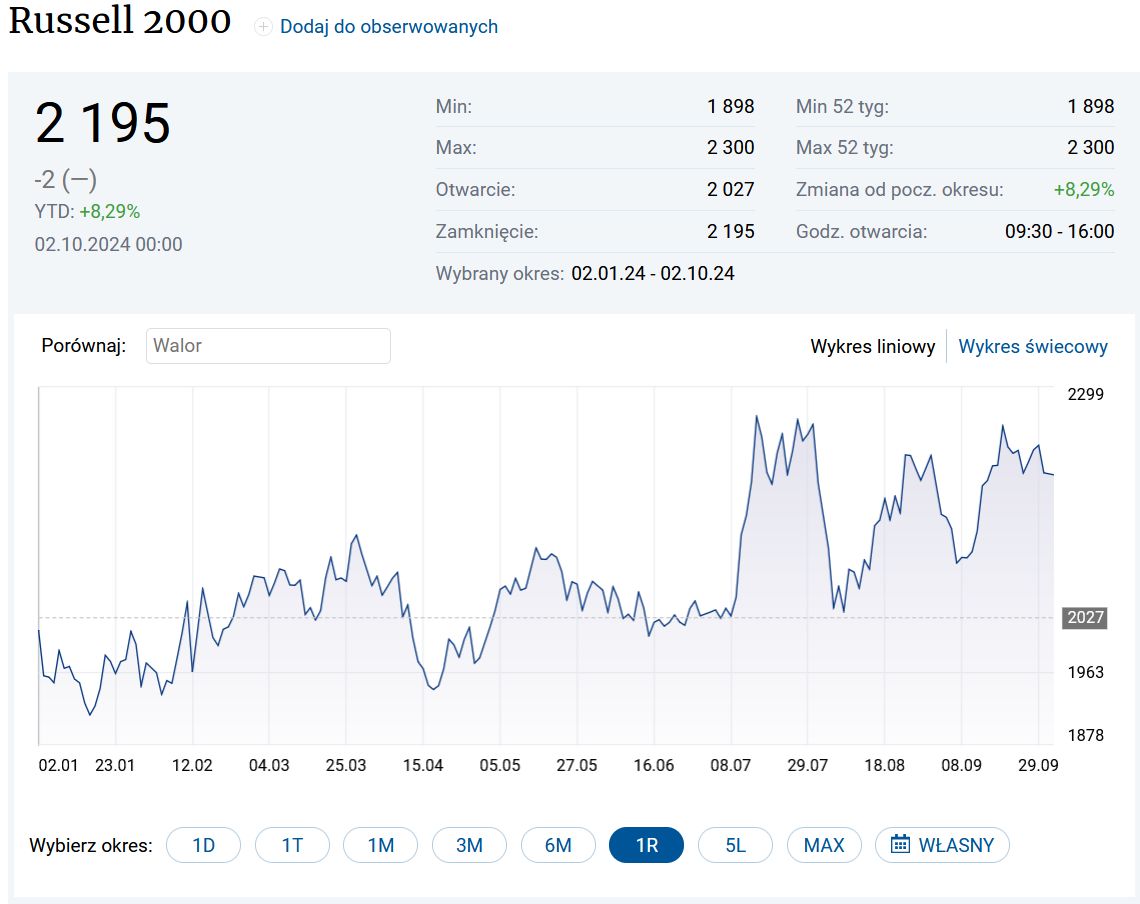
Task: Select the active 1R yearly period
Action: click(x=646, y=845)
